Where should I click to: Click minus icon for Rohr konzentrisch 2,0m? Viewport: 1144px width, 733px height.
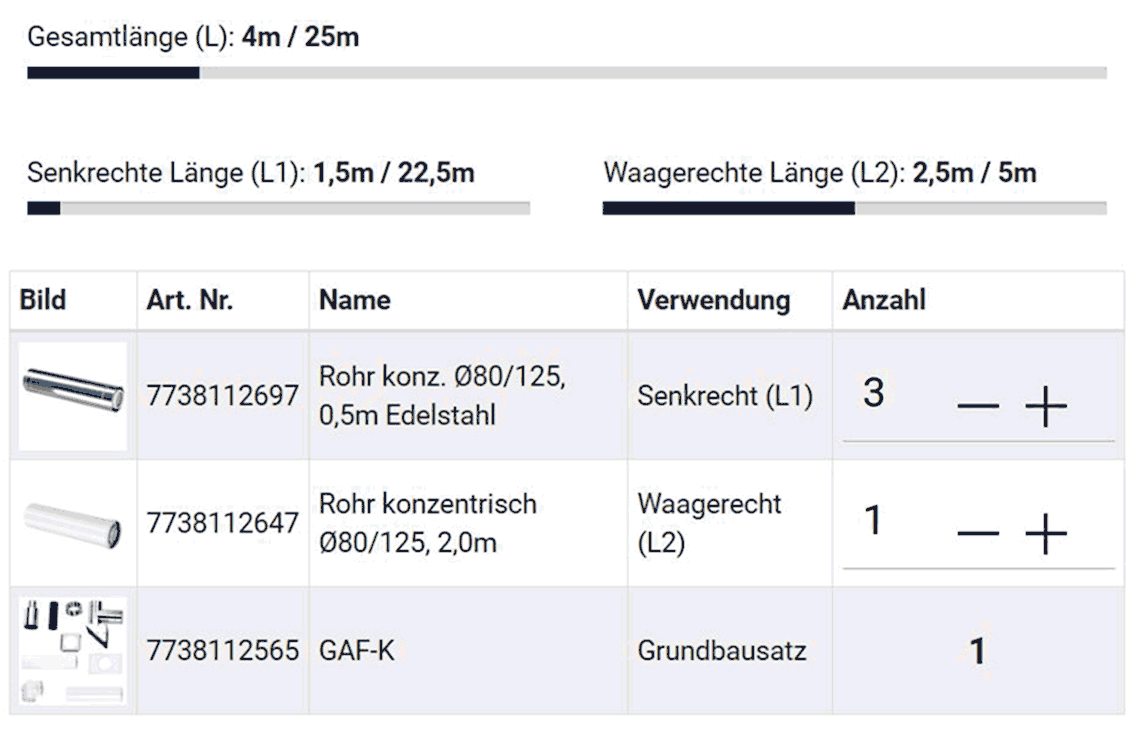tap(978, 533)
